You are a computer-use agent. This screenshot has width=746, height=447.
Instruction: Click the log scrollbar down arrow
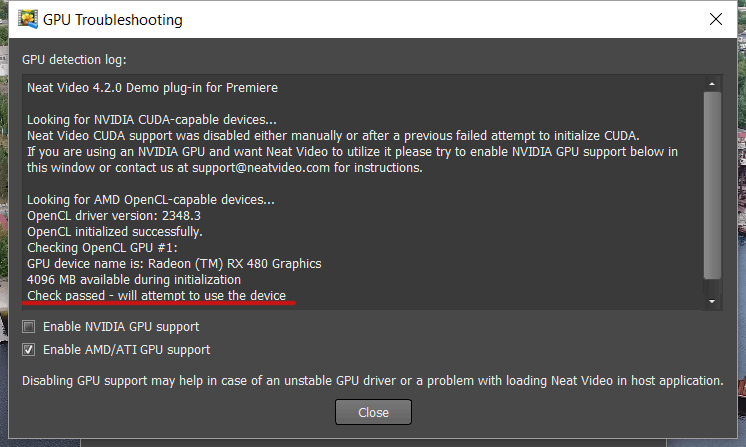click(x=712, y=301)
